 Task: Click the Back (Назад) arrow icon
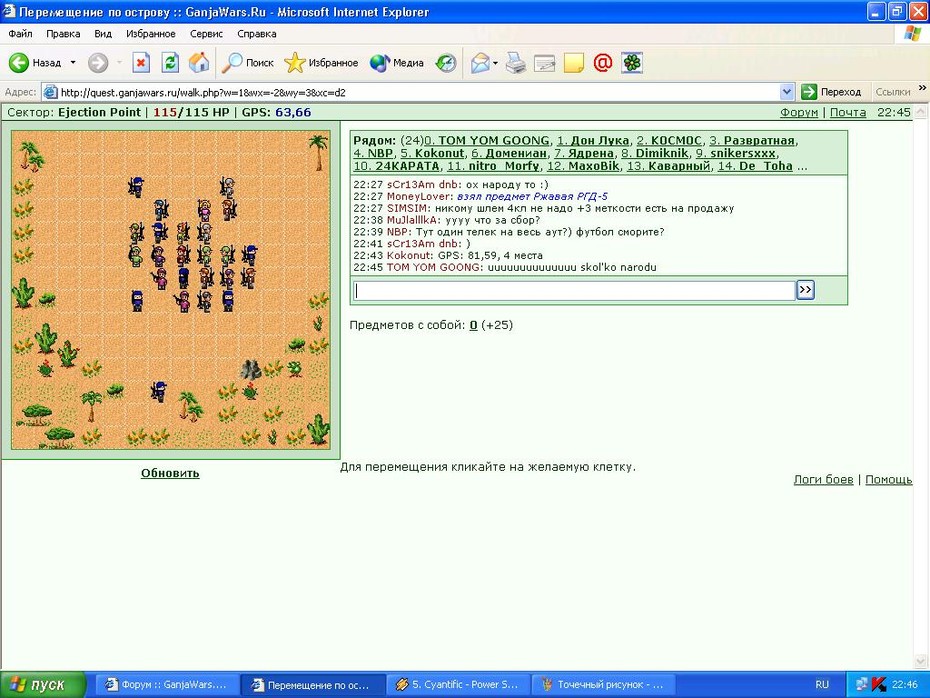coord(19,62)
